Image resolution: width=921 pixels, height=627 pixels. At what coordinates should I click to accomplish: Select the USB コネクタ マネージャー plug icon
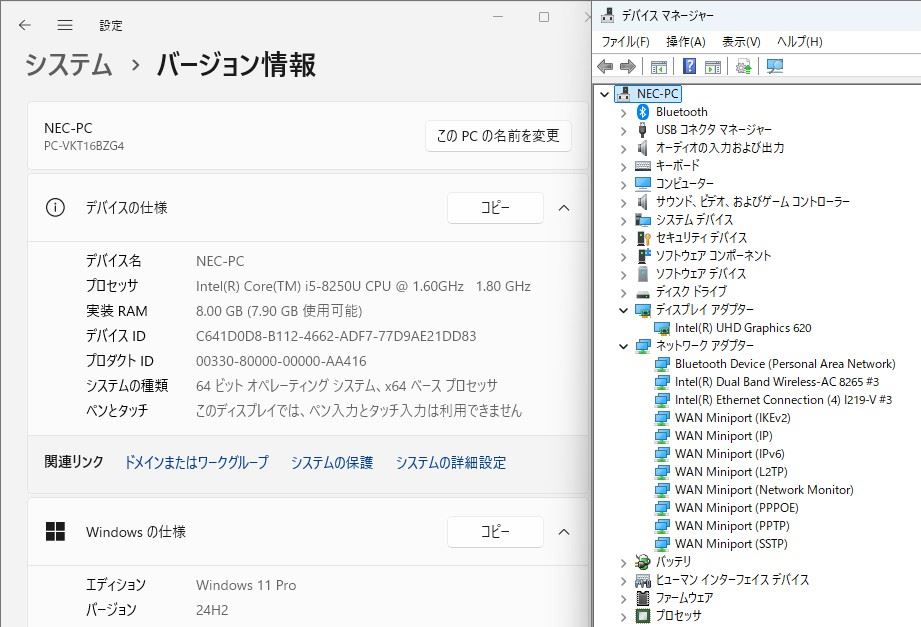643,130
